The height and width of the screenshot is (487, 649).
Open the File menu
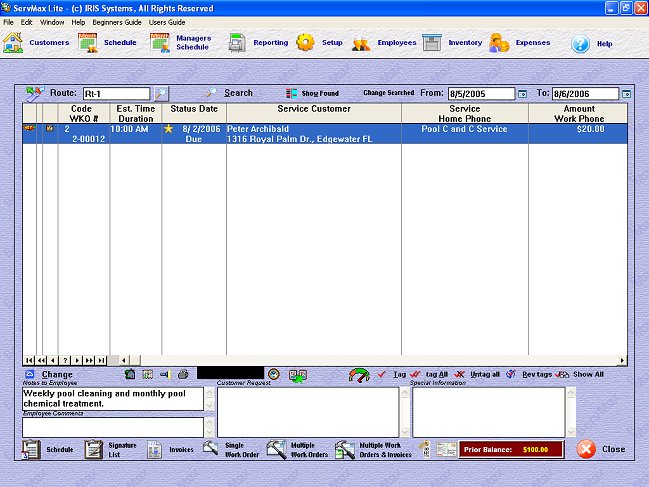point(8,22)
